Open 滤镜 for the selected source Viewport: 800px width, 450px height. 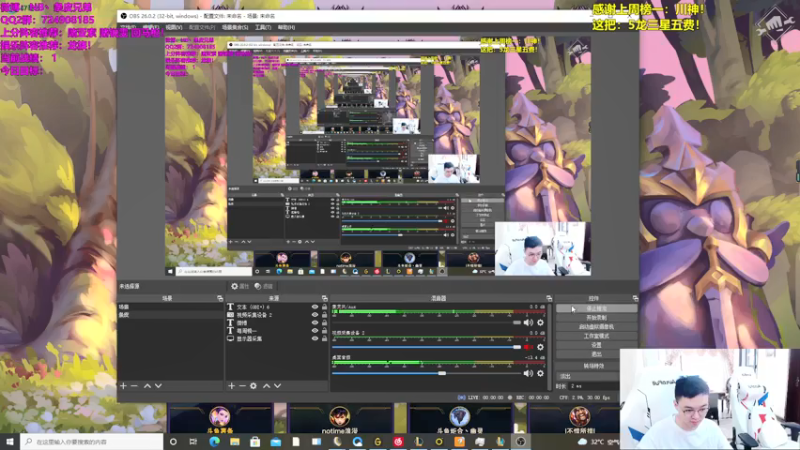[264, 286]
